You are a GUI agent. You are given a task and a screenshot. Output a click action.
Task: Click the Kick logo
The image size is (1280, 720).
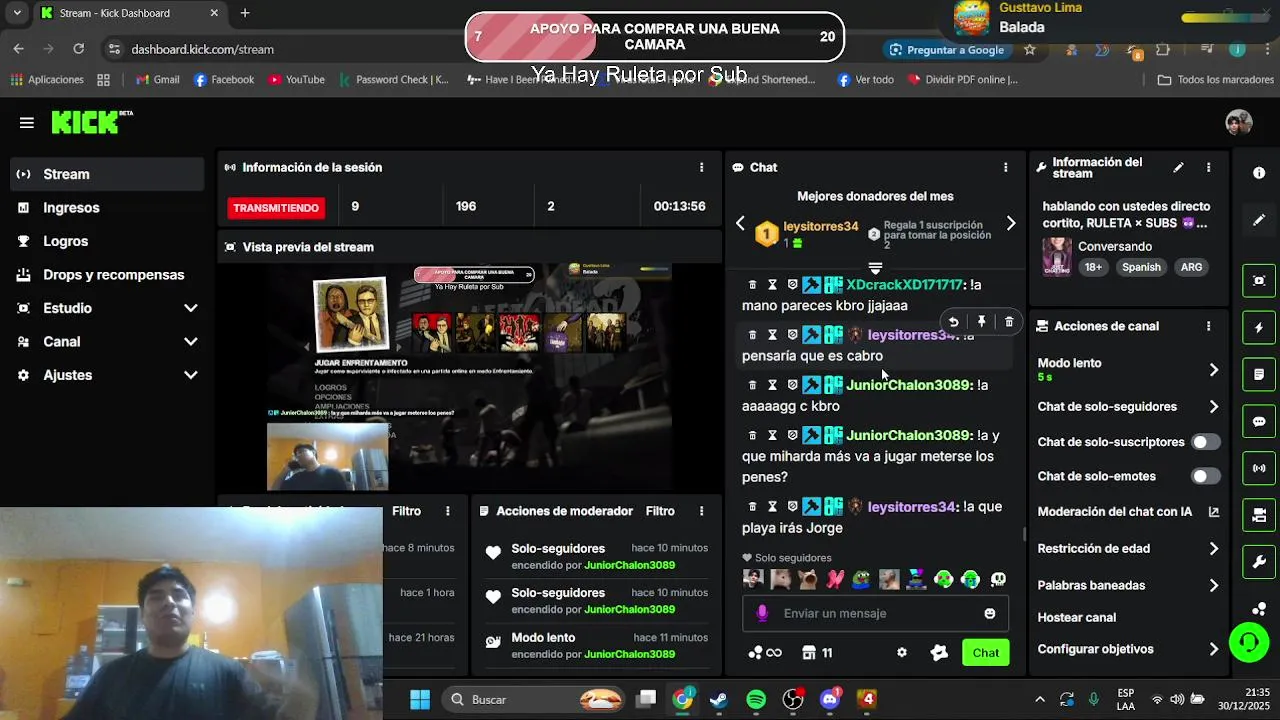[x=92, y=122]
